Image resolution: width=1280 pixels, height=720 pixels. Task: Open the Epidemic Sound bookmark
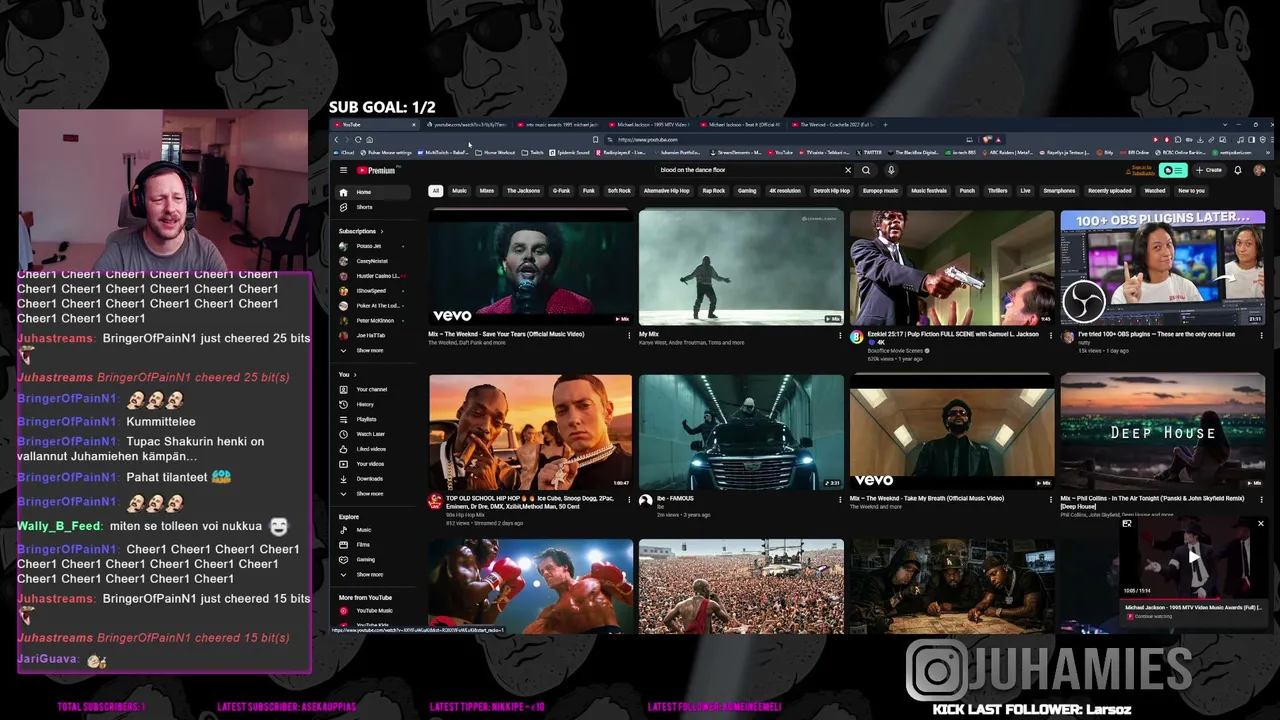click(x=570, y=153)
